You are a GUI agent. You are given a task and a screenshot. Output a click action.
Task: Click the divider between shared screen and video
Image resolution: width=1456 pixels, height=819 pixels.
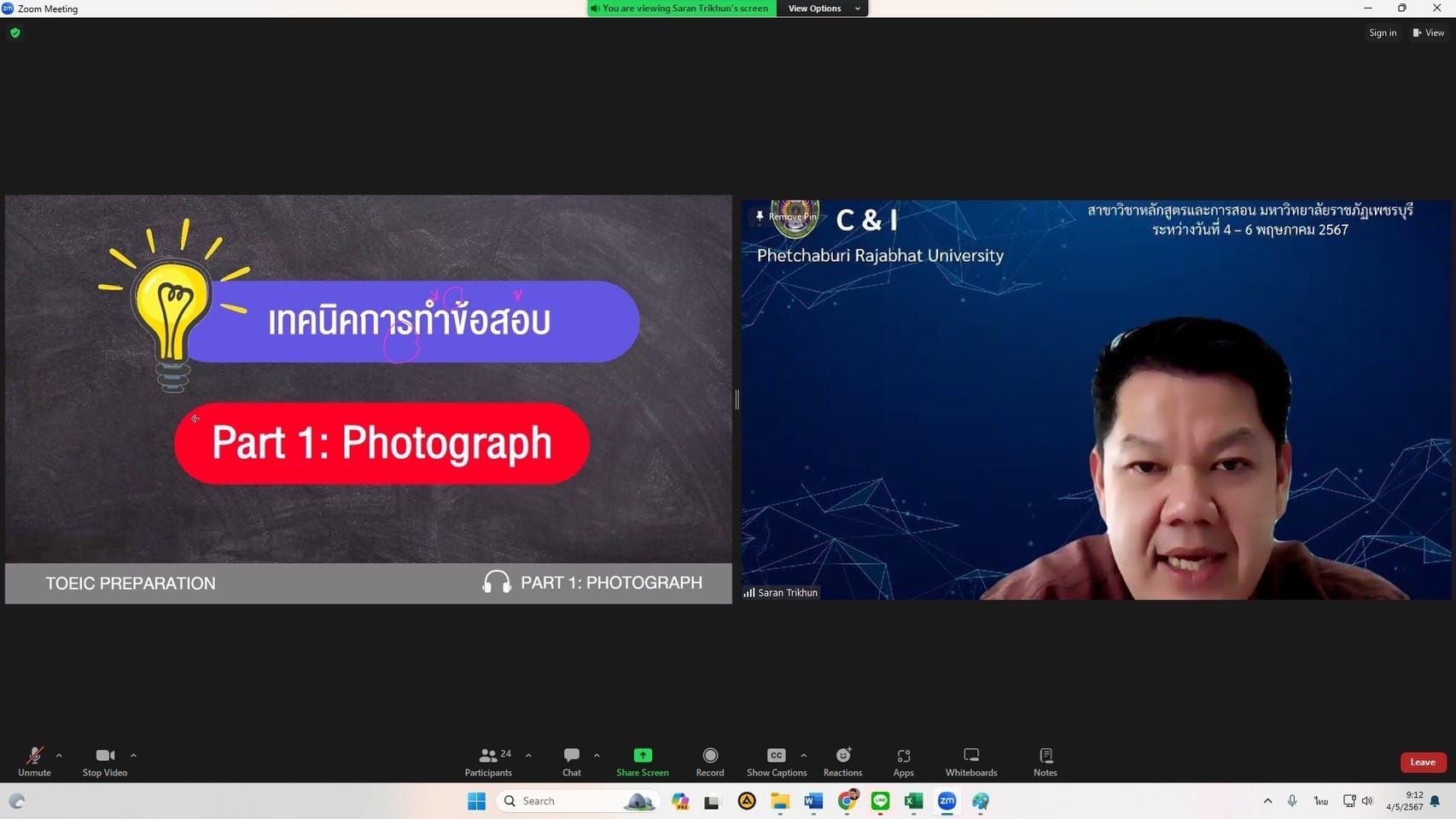pyautogui.click(x=737, y=399)
